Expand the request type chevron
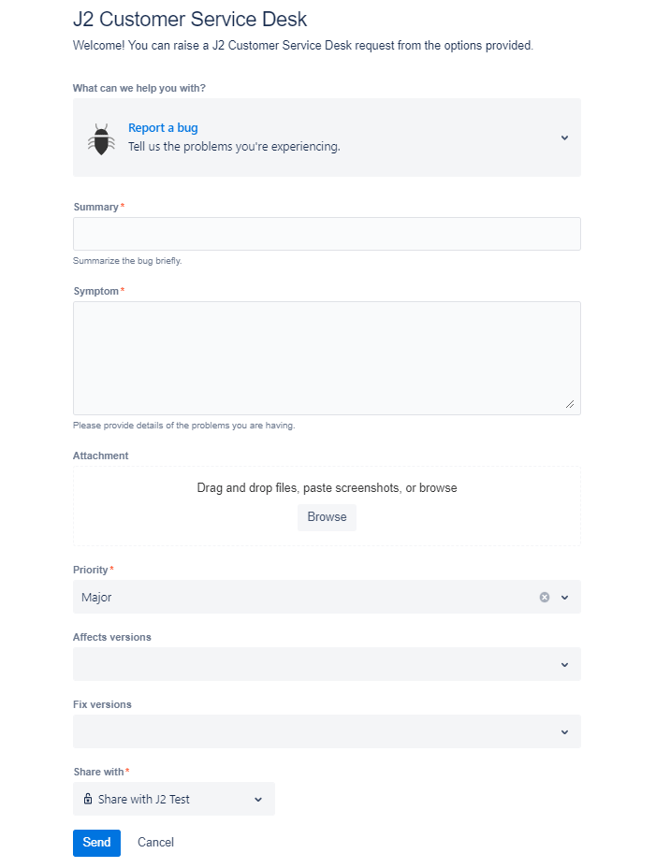670x868 pixels. [564, 138]
